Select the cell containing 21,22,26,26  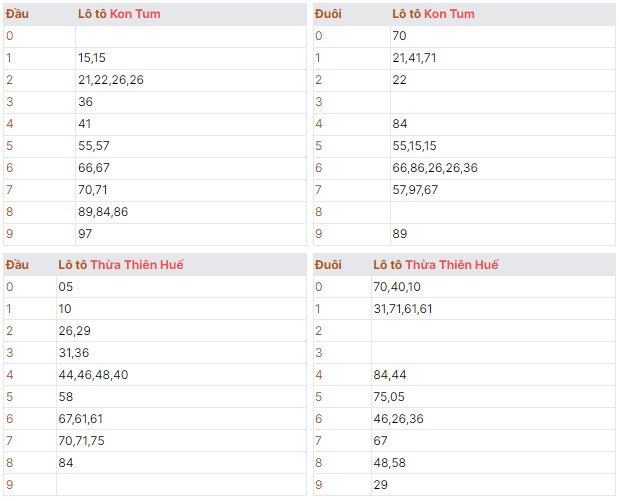coord(110,80)
